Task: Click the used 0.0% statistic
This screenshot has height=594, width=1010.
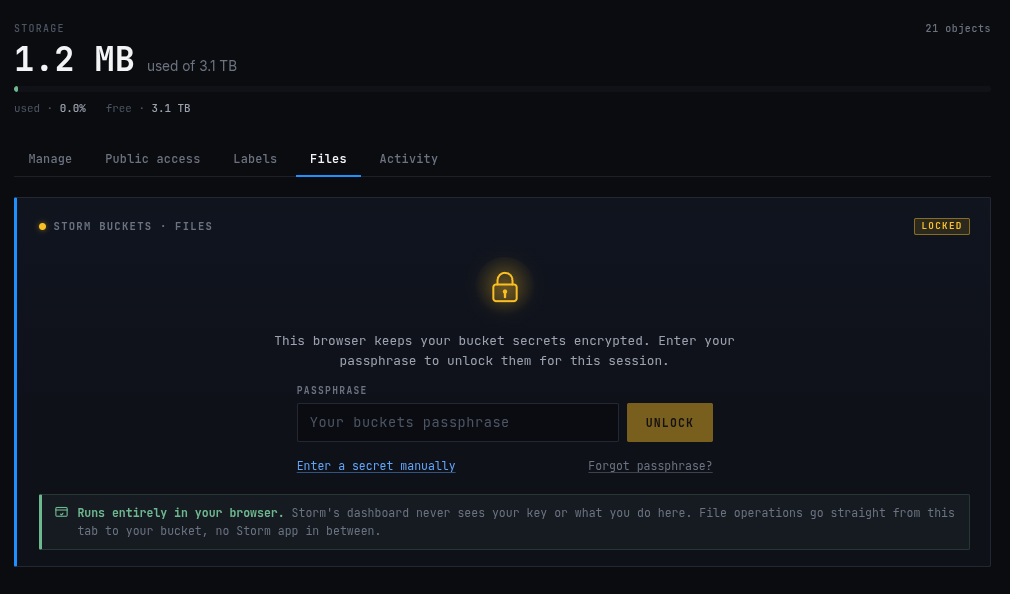Action: pos(50,108)
